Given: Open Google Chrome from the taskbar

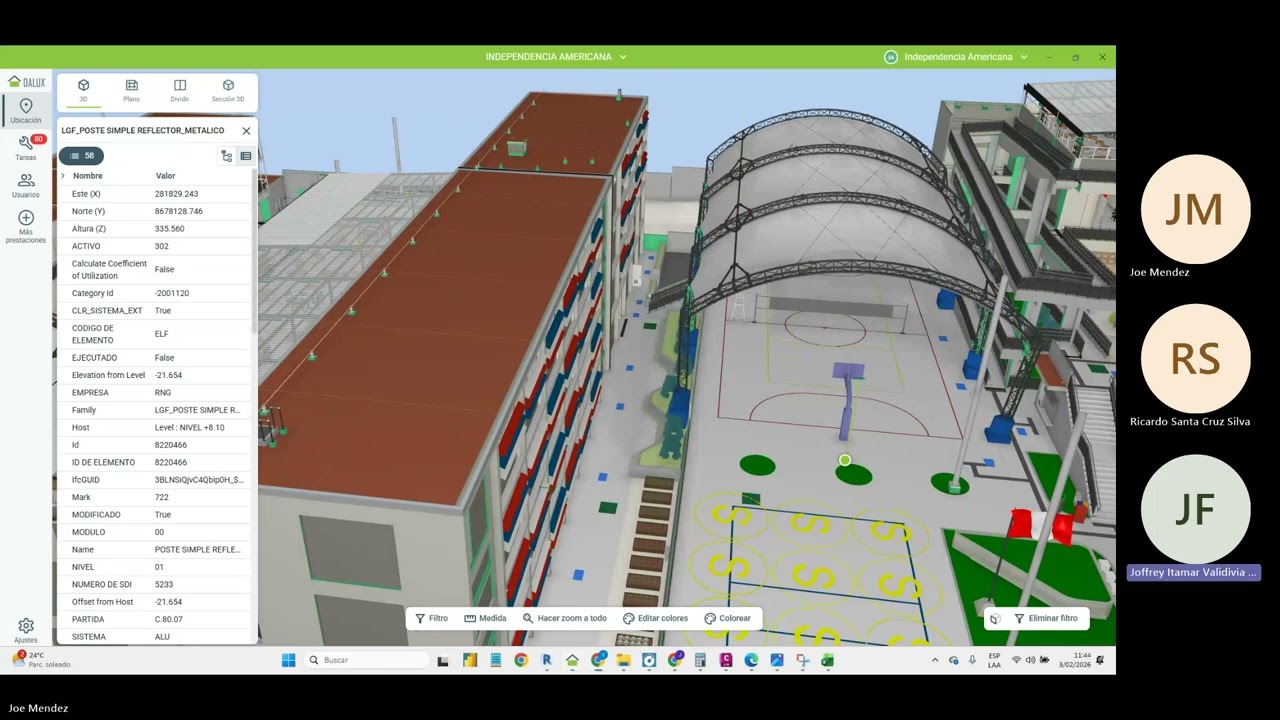Looking at the screenshot, I should (521, 660).
